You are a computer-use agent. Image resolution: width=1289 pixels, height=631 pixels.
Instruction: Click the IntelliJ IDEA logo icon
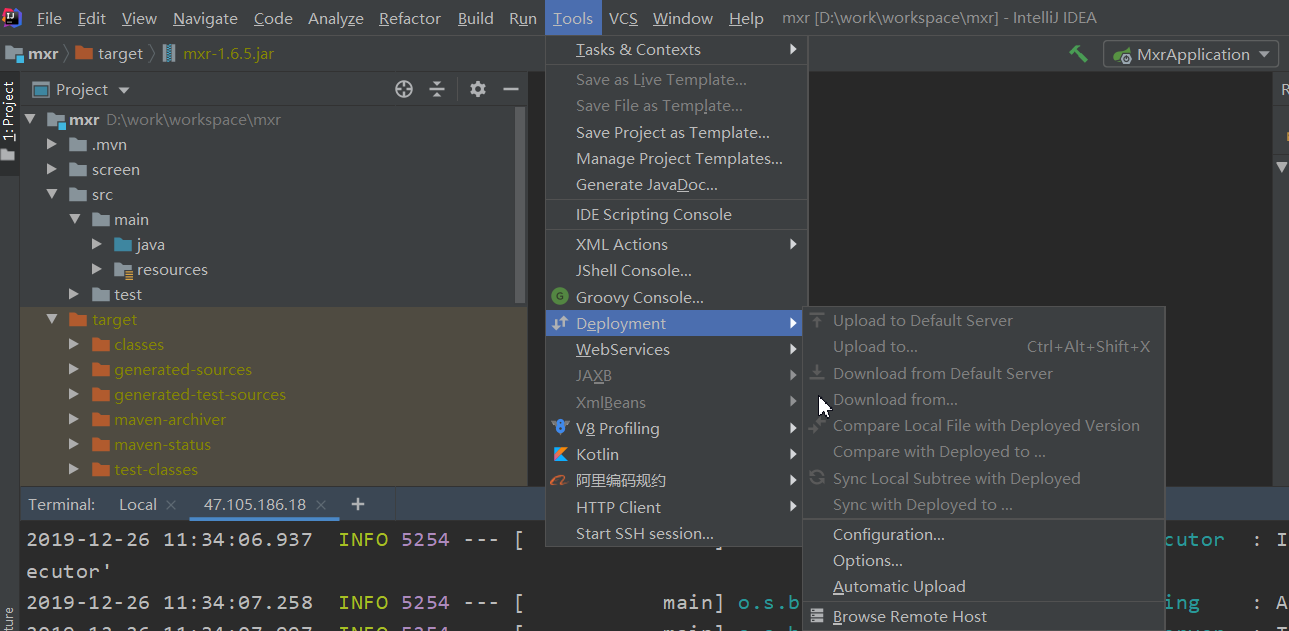coord(12,17)
